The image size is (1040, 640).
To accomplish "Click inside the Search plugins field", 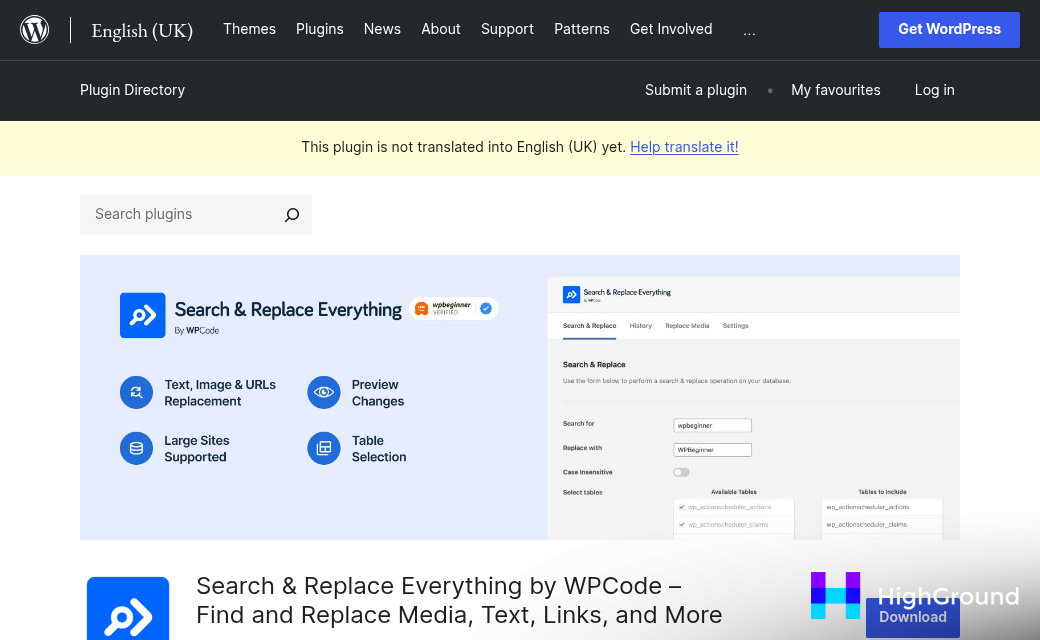I will 170,214.
